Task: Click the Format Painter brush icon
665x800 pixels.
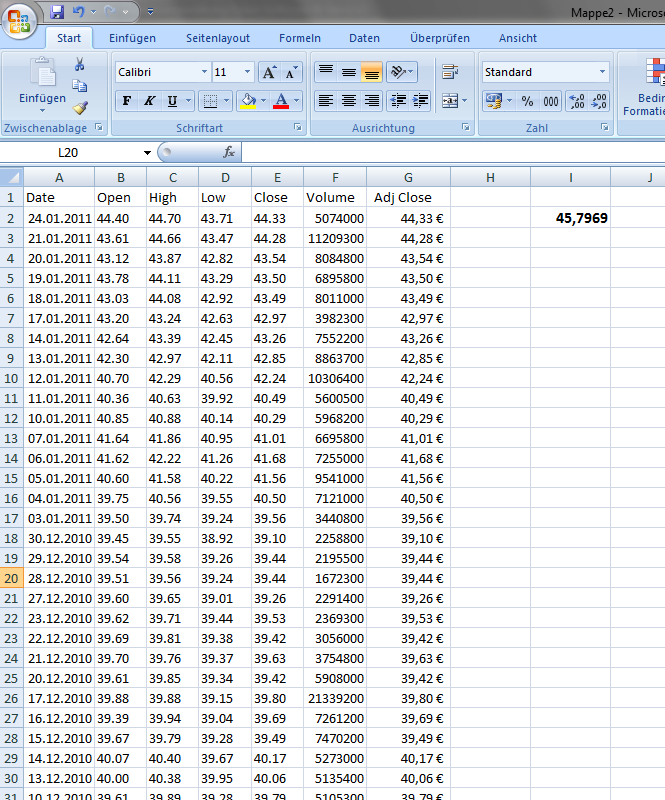Action: tap(80, 108)
